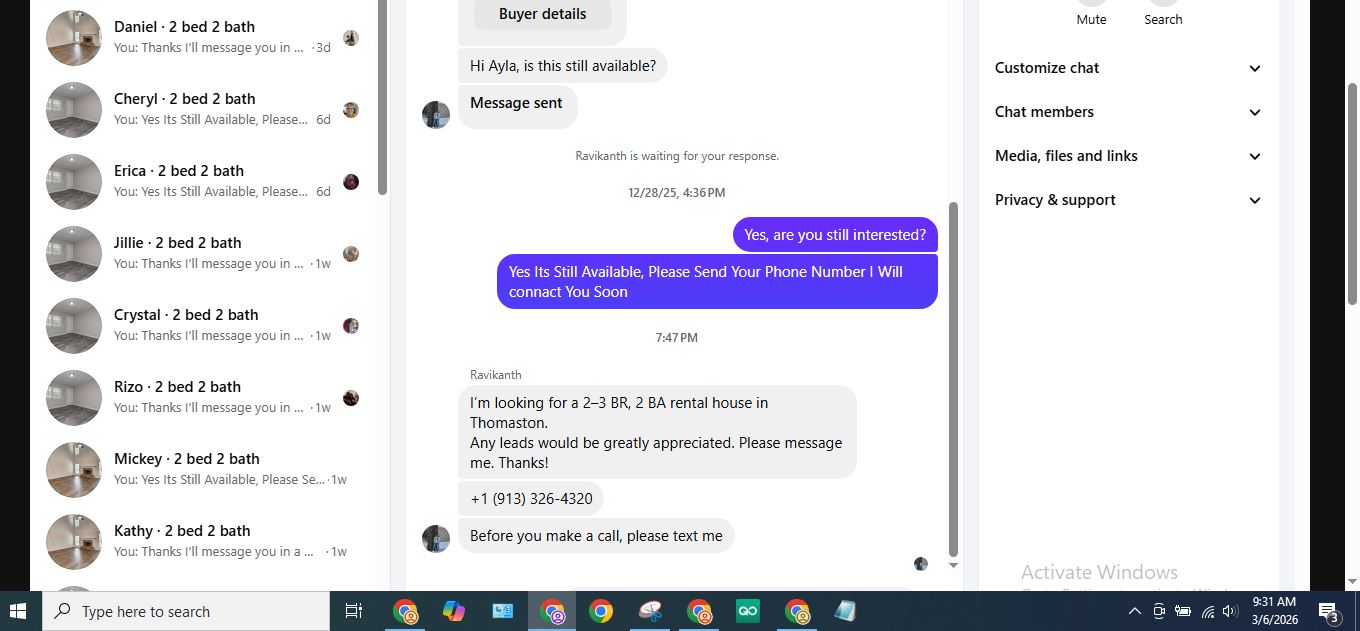The height and width of the screenshot is (631, 1360).
Task: Open the Buyer details button
Action: click(542, 14)
